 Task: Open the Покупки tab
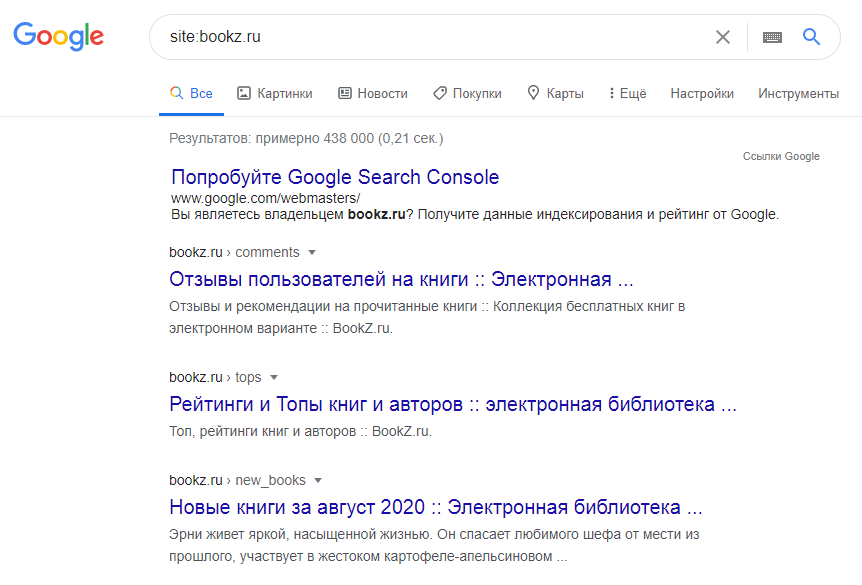pos(467,93)
